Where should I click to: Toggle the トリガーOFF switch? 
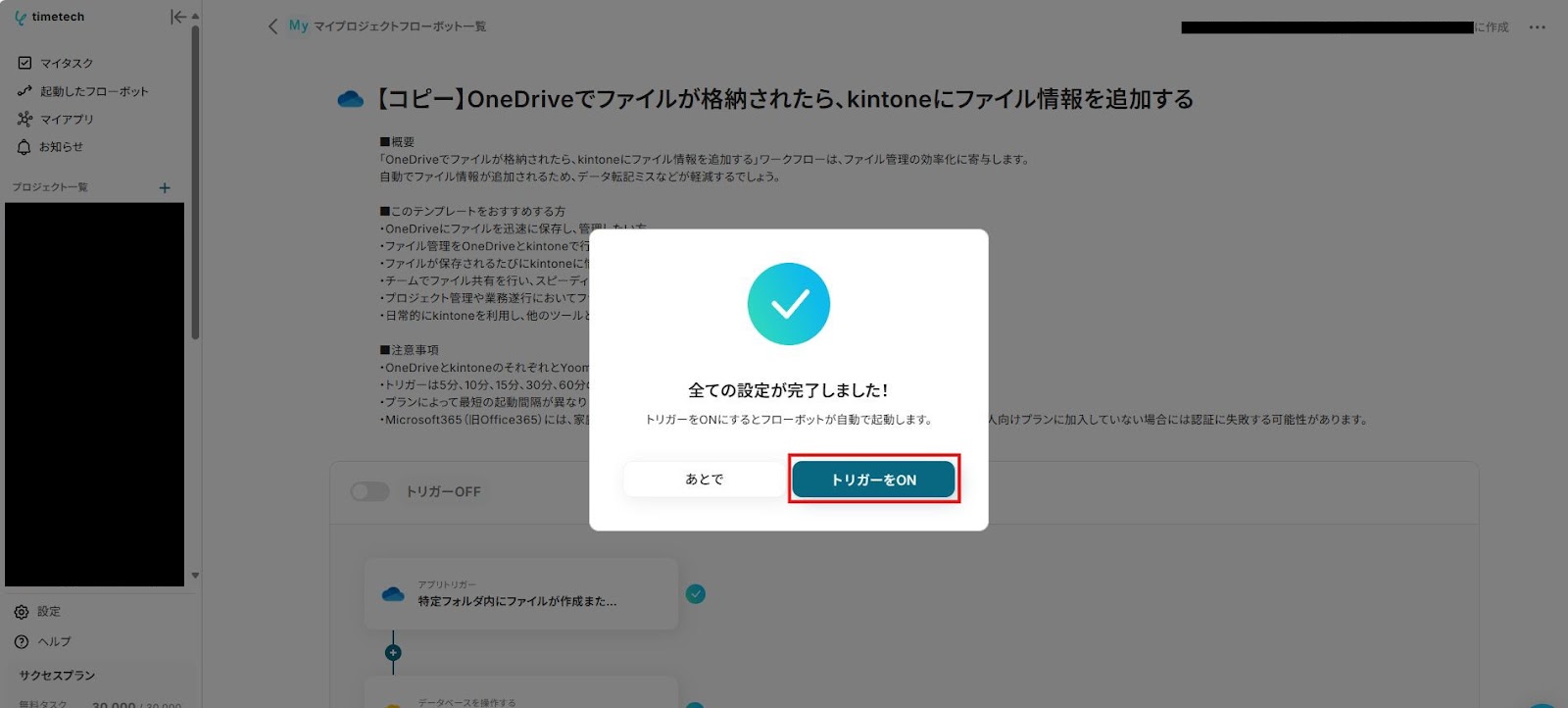[x=369, y=491]
